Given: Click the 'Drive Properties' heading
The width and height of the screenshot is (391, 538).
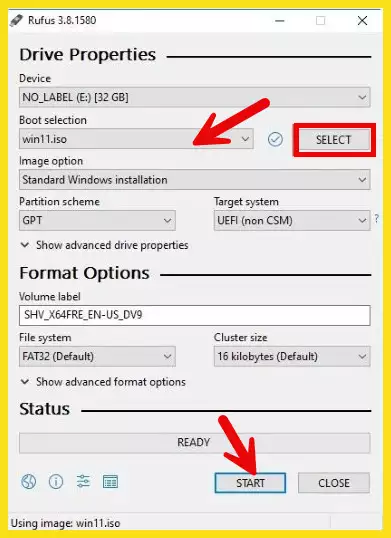Looking at the screenshot, I should pyautogui.click(x=87, y=55).
